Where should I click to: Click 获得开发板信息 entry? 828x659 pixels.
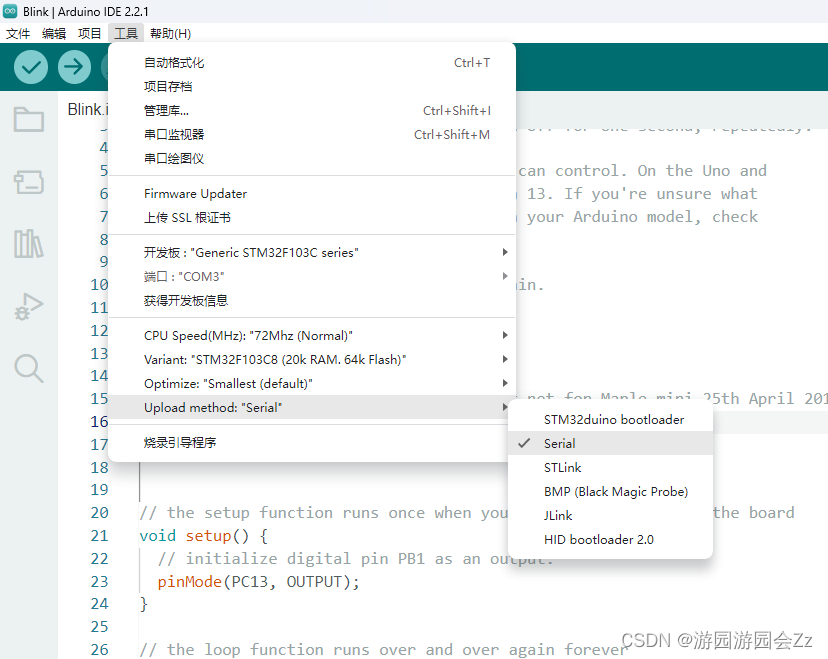(x=312, y=300)
